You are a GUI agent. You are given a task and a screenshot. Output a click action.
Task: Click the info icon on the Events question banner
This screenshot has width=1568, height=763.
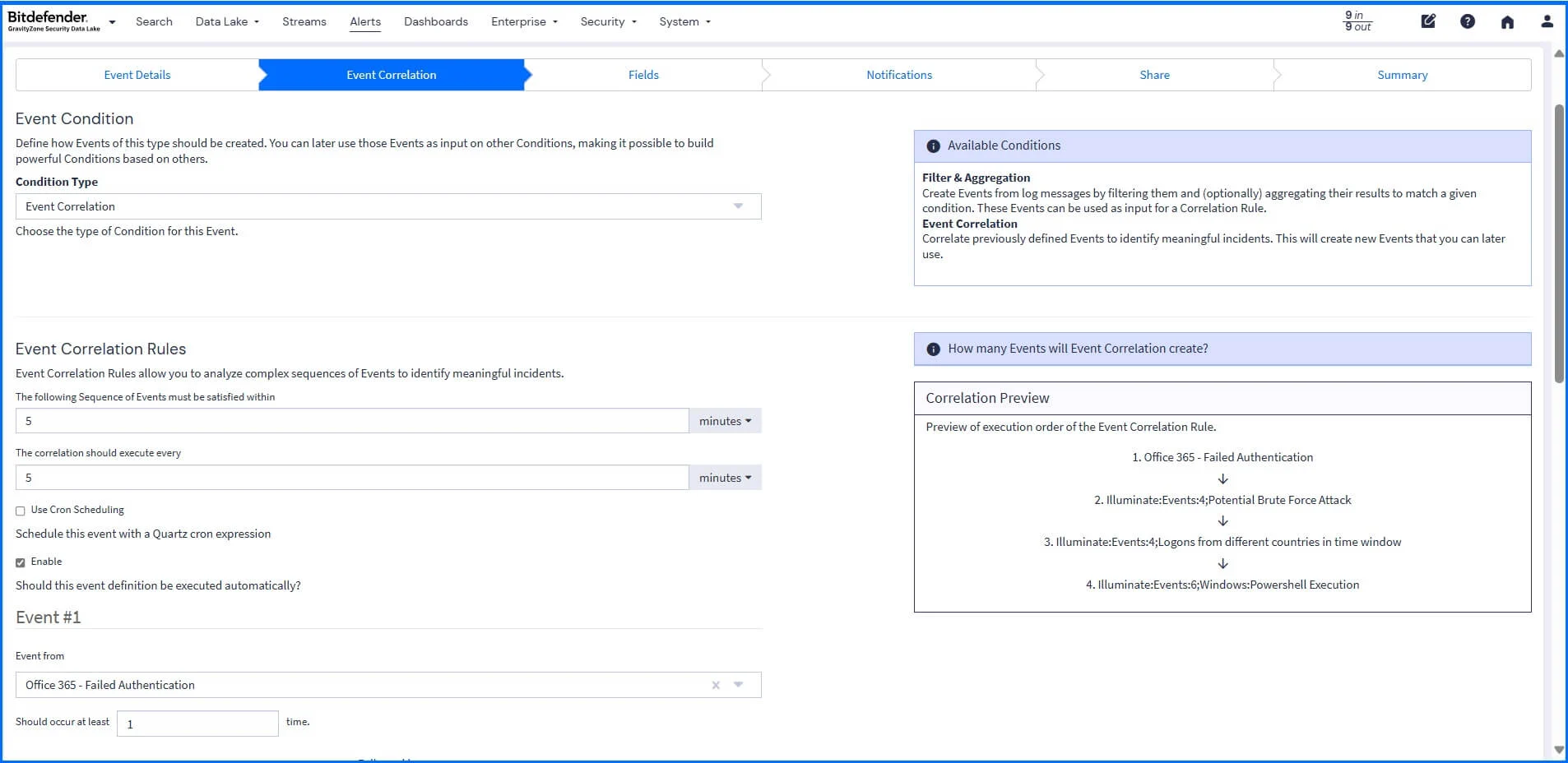pos(933,349)
